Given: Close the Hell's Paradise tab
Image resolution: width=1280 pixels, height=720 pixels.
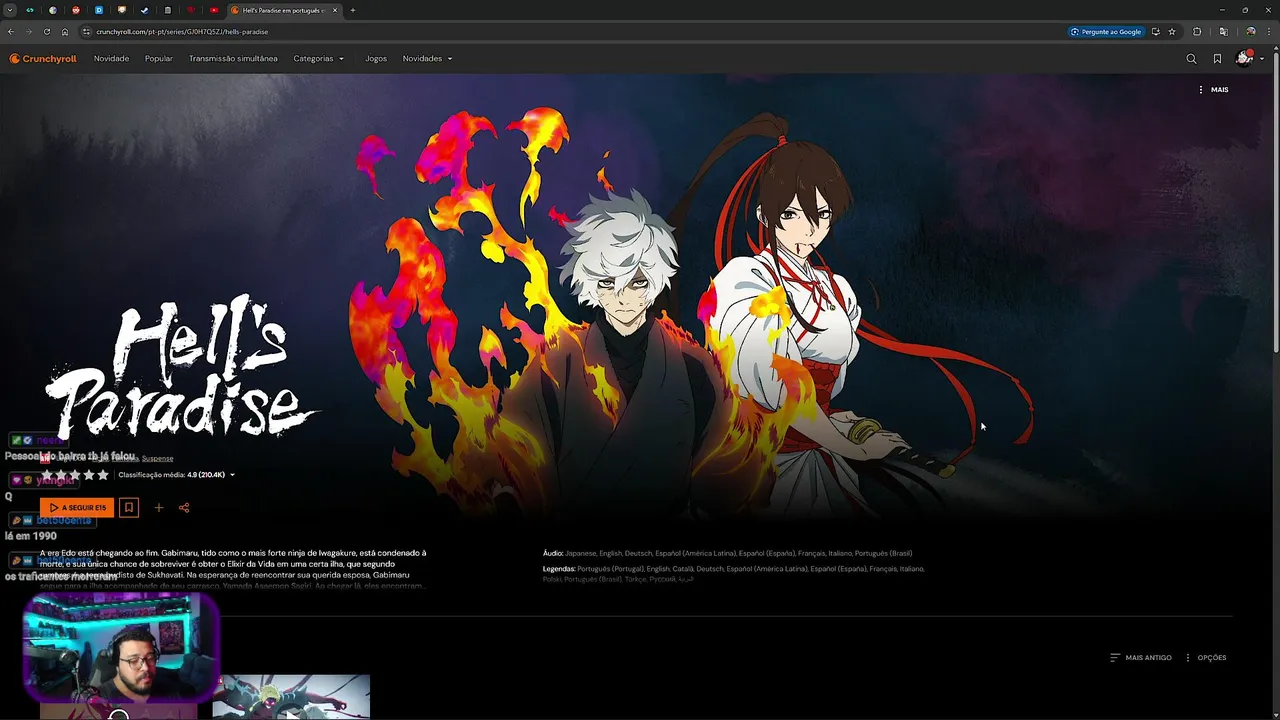Looking at the screenshot, I should coord(335,10).
